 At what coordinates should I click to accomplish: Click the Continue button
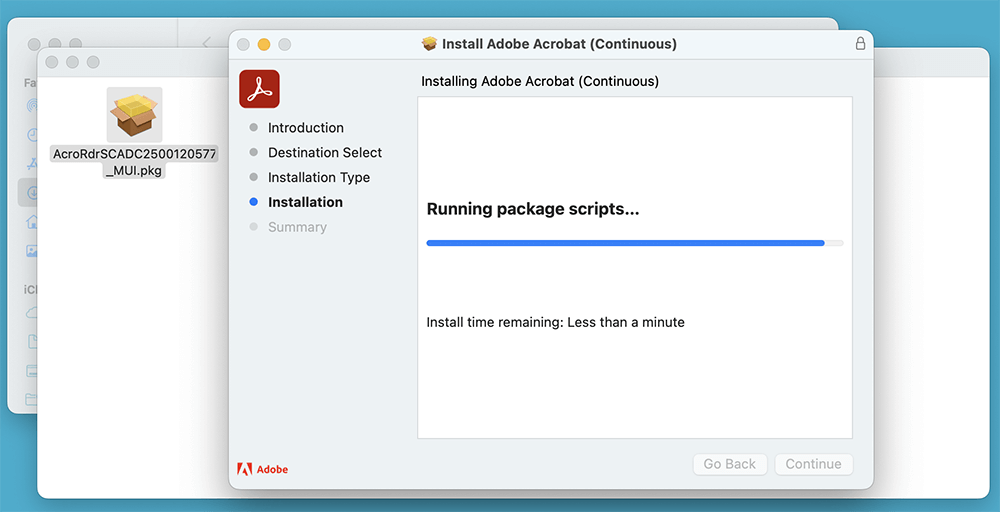click(x=813, y=464)
